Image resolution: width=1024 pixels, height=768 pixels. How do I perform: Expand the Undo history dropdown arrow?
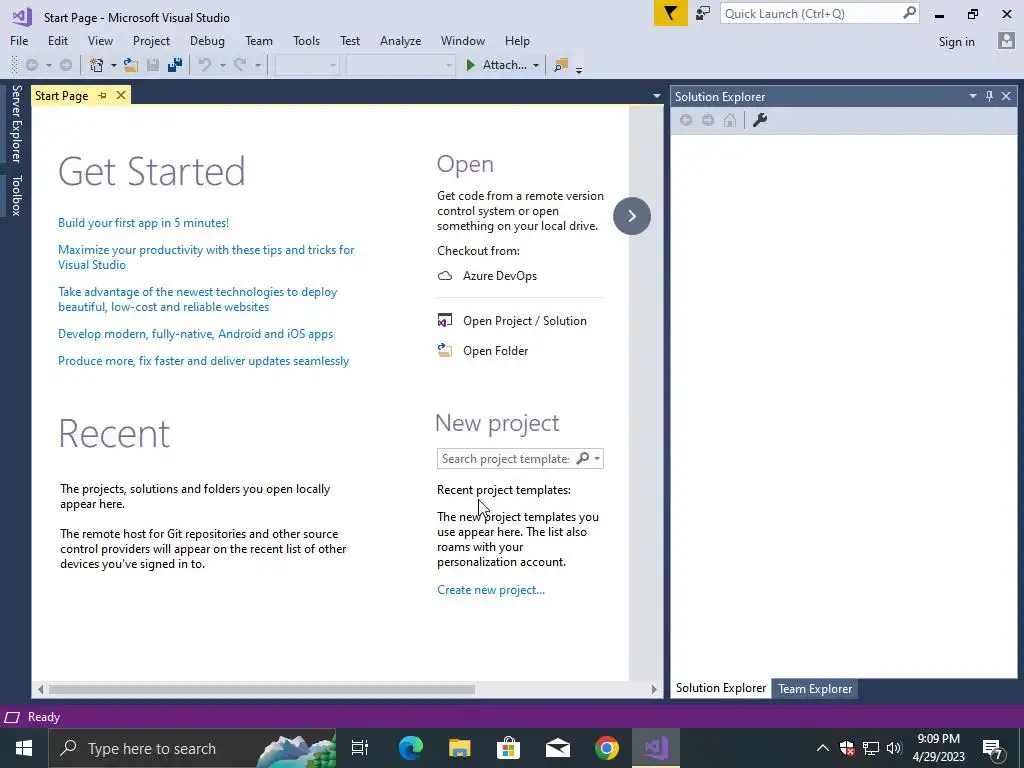222,65
